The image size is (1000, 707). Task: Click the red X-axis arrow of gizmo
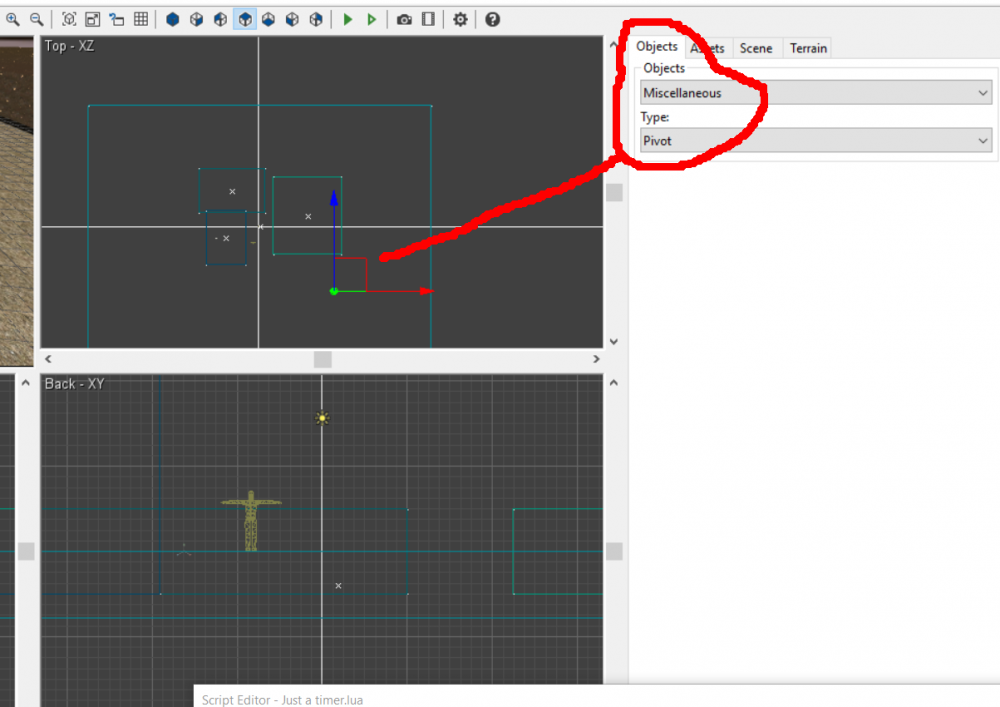pos(424,291)
